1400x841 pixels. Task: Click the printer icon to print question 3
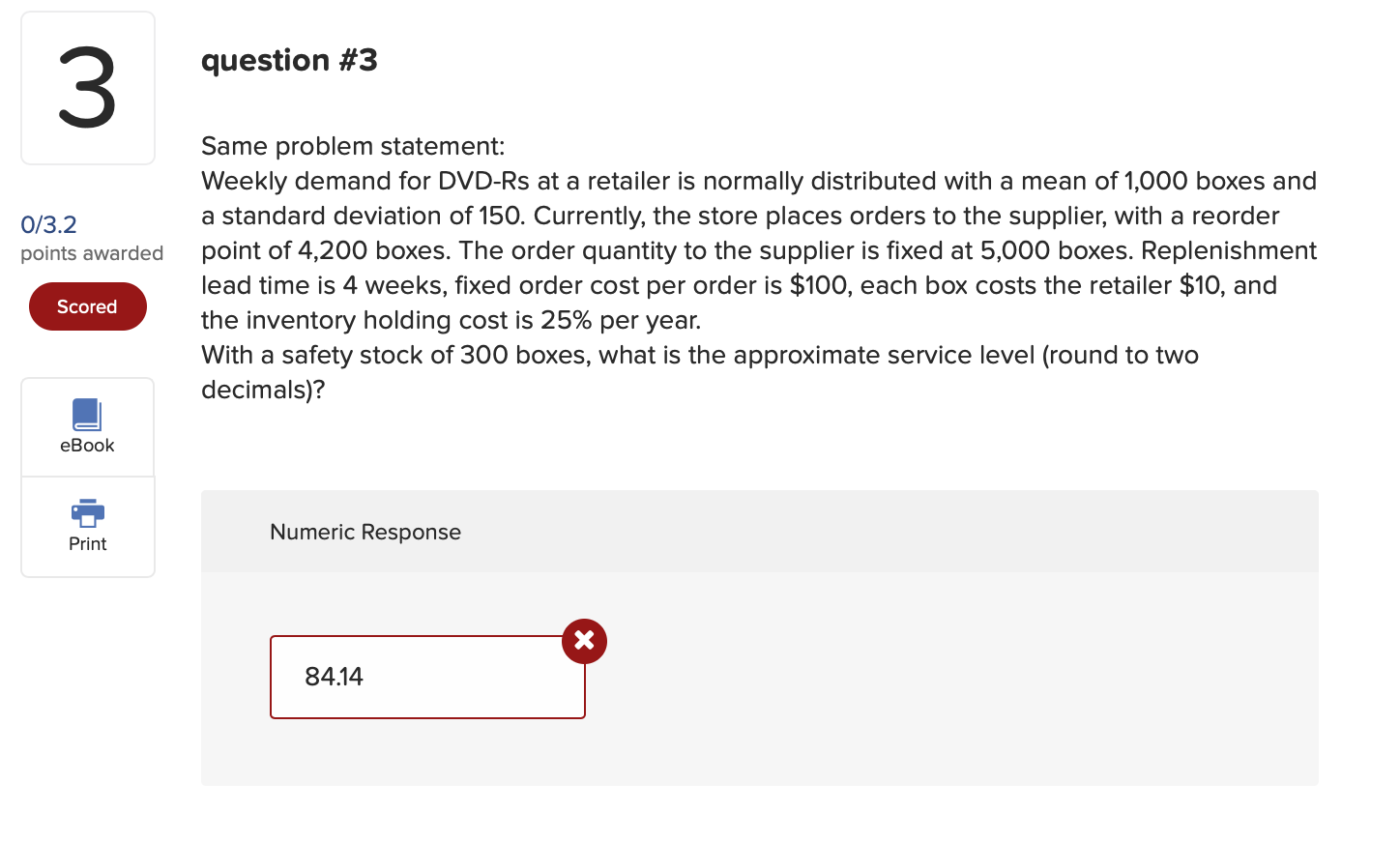(x=87, y=512)
